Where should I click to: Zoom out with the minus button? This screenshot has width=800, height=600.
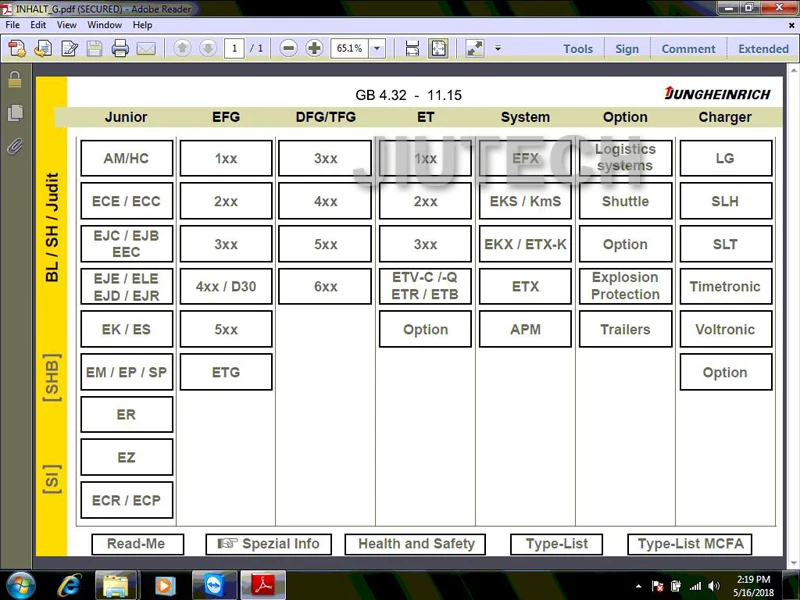(288, 48)
